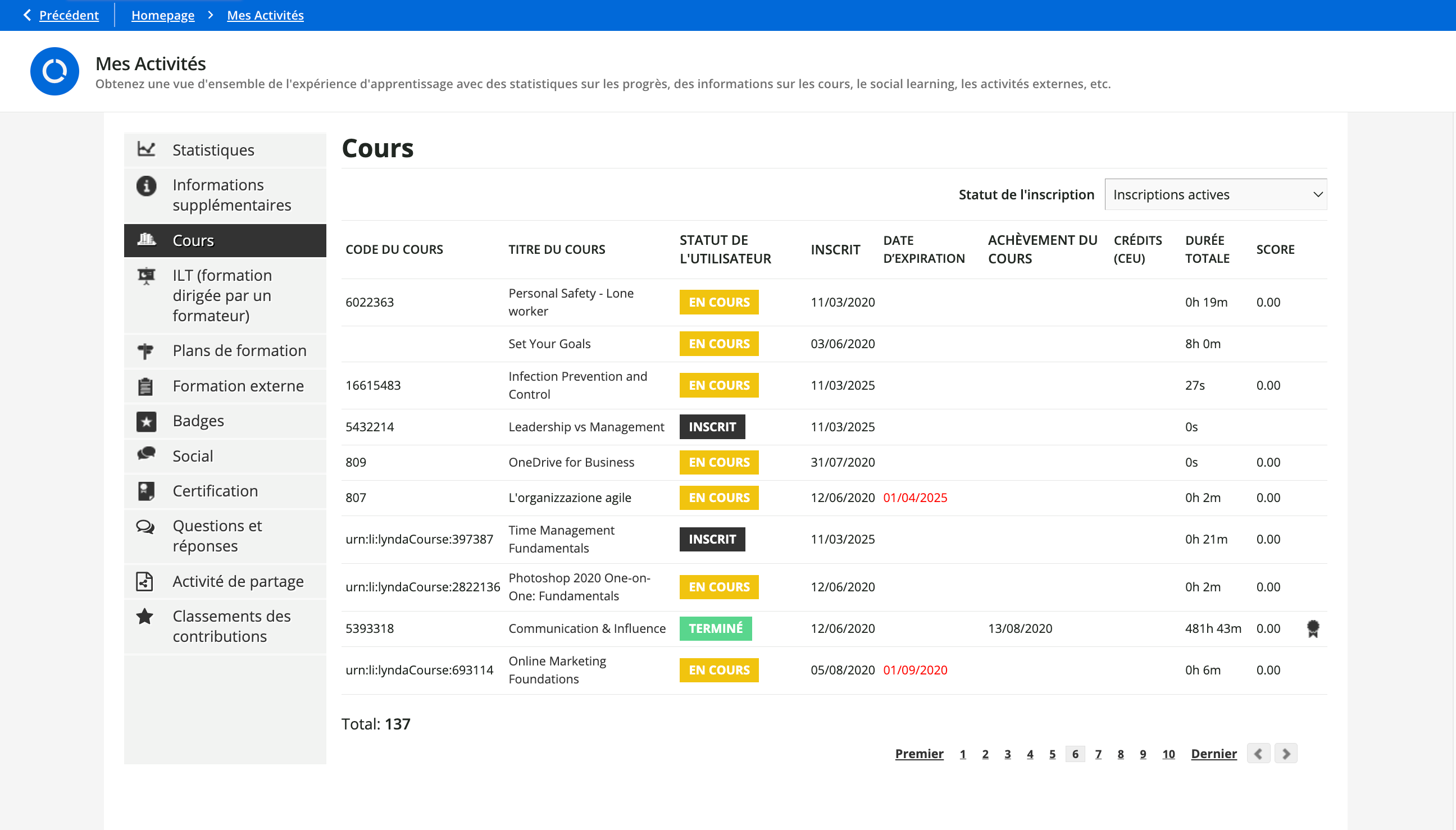Click the Mes Activités circular logo
This screenshot has height=830, width=1456.
[54, 71]
